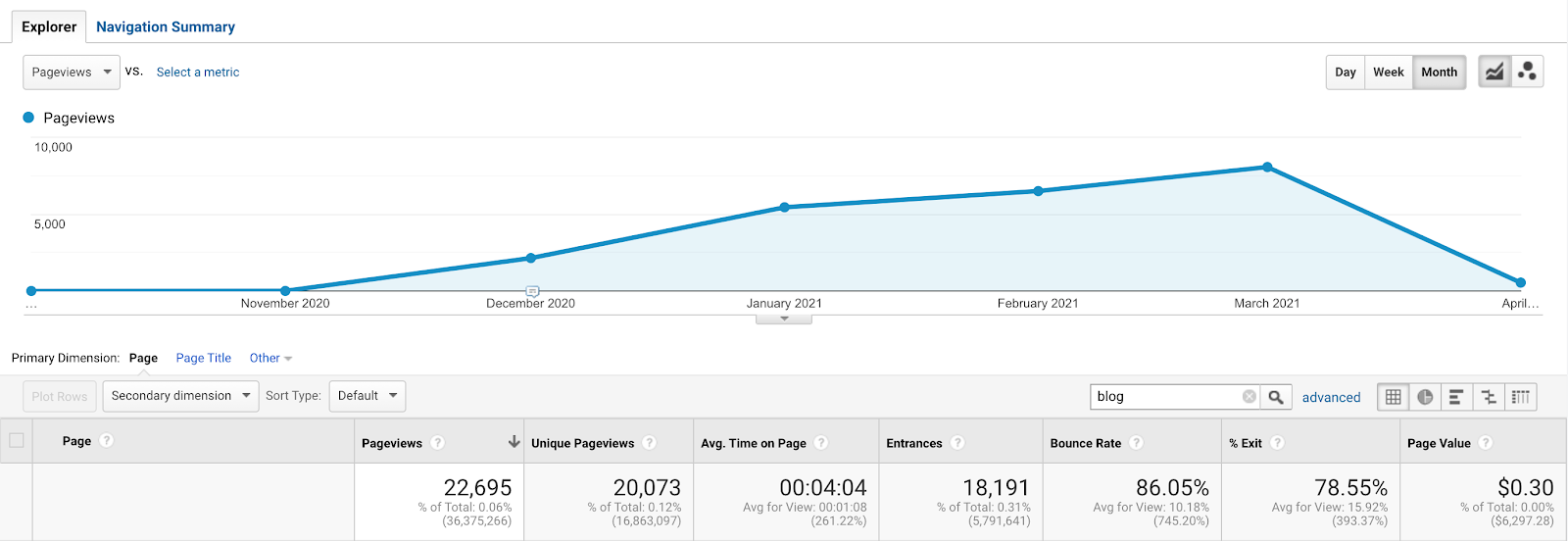1568x541 pixels.
Task: Set graph interval to Month
Action: coord(1440,72)
